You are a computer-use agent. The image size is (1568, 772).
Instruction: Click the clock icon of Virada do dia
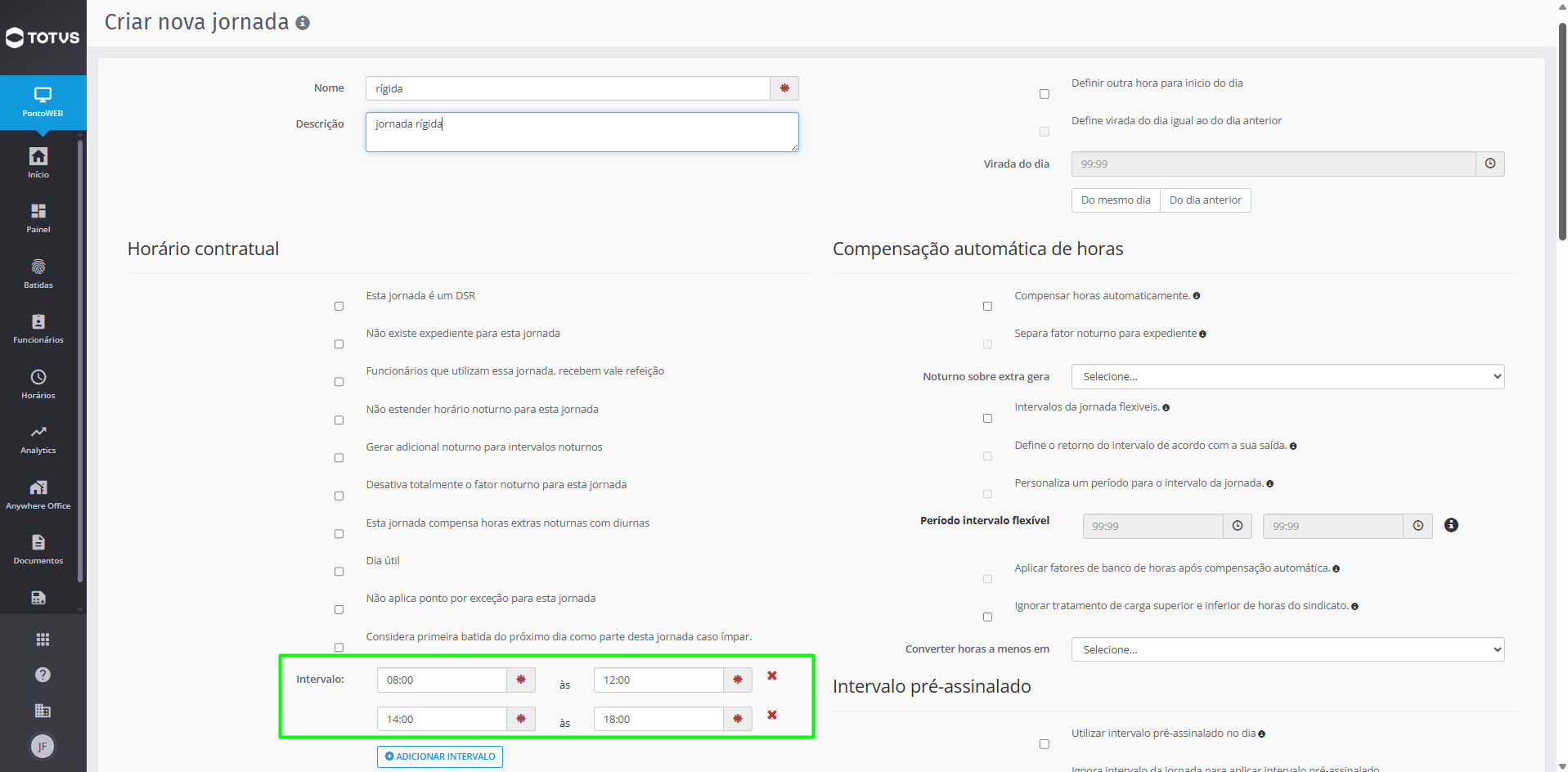(x=1490, y=164)
